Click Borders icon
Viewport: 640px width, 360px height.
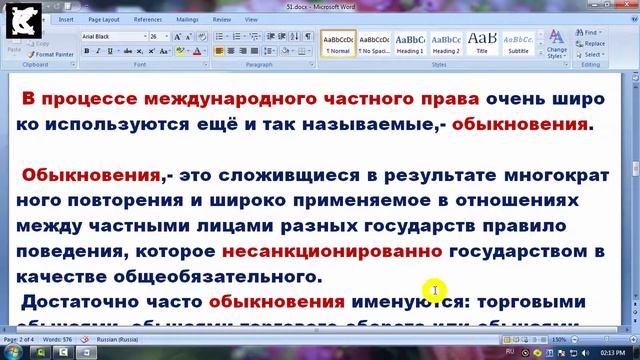[x=302, y=51]
